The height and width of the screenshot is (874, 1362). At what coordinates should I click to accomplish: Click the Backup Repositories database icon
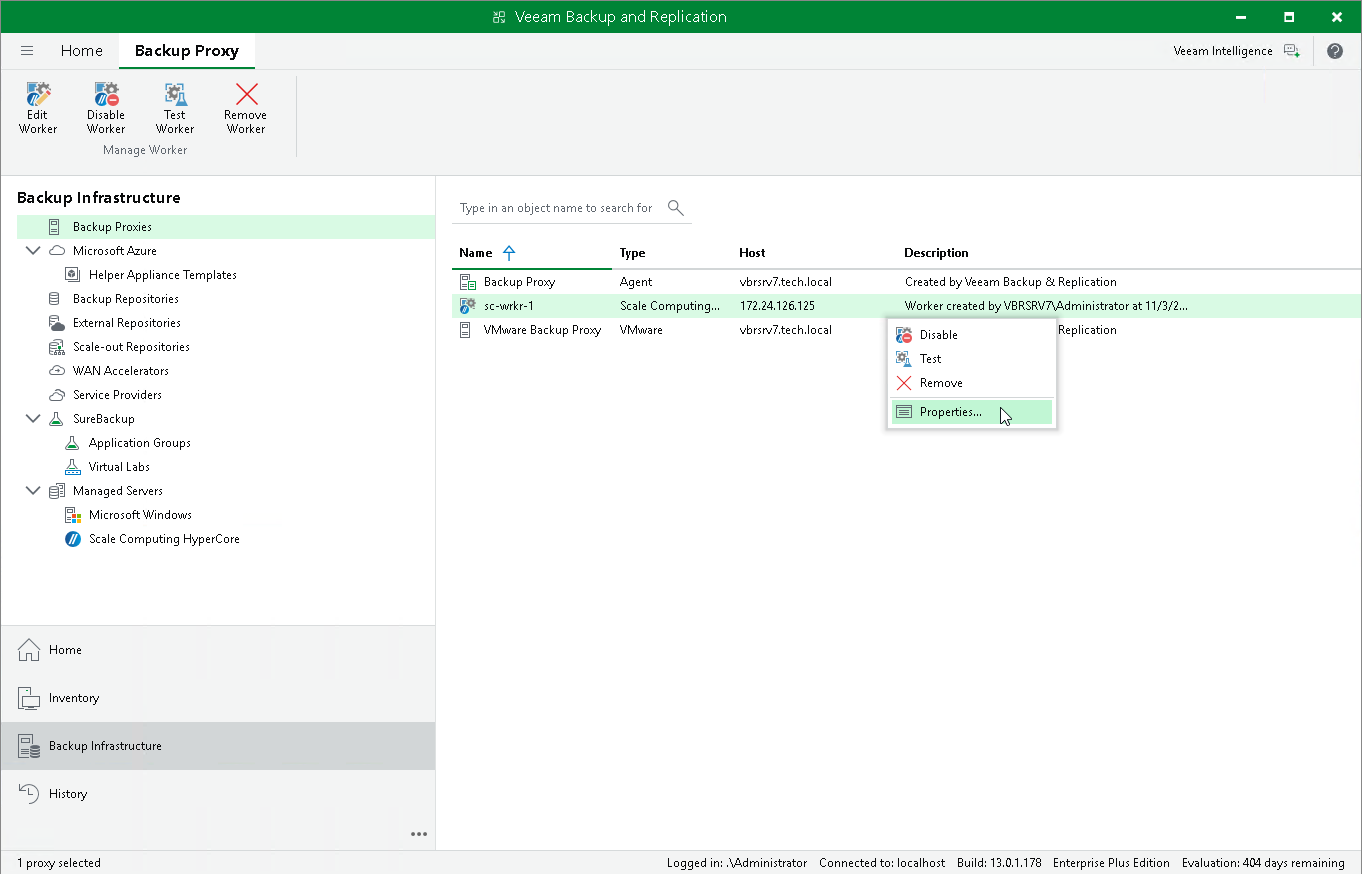pos(55,299)
